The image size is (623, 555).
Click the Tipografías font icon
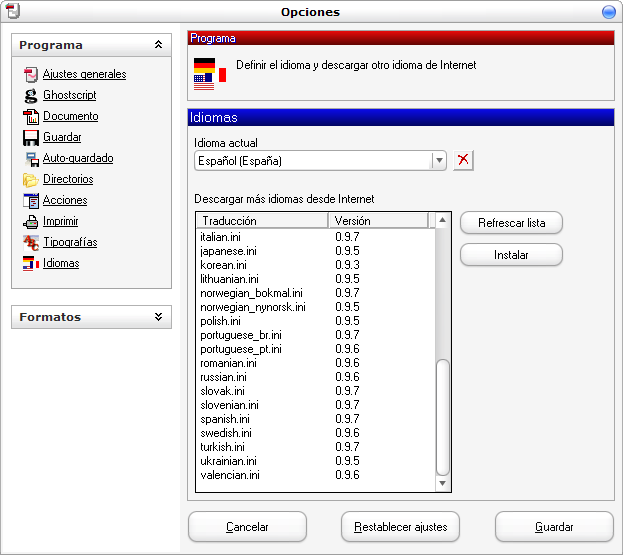coord(32,243)
